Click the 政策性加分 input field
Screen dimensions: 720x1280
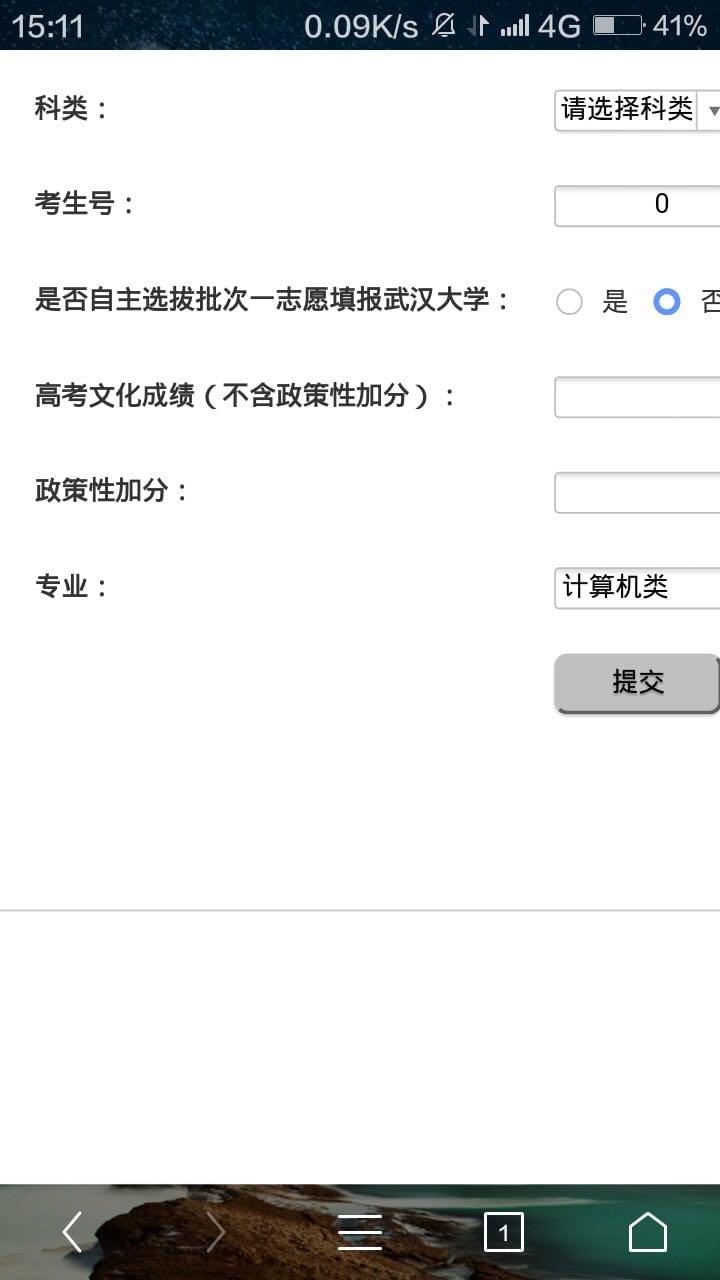637,492
